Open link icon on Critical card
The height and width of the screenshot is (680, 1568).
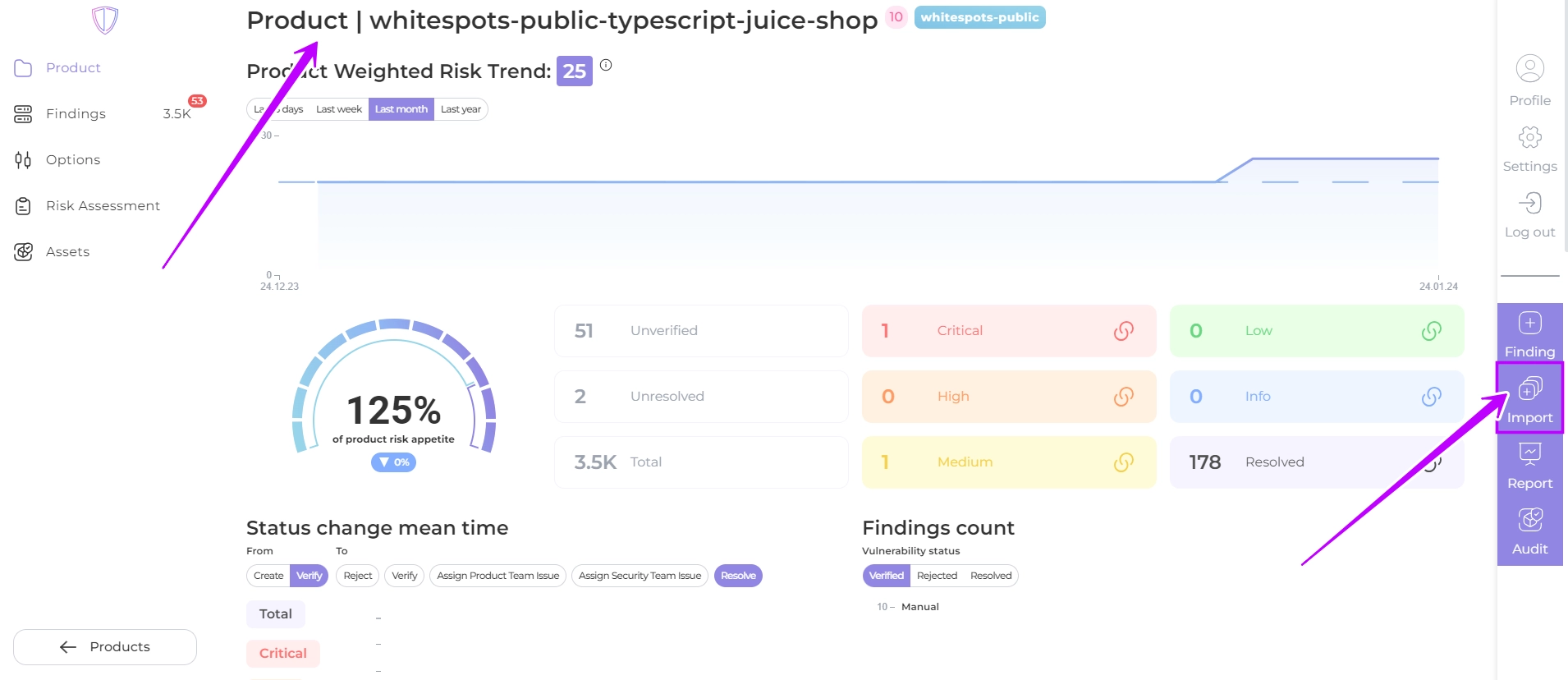(1123, 331)
